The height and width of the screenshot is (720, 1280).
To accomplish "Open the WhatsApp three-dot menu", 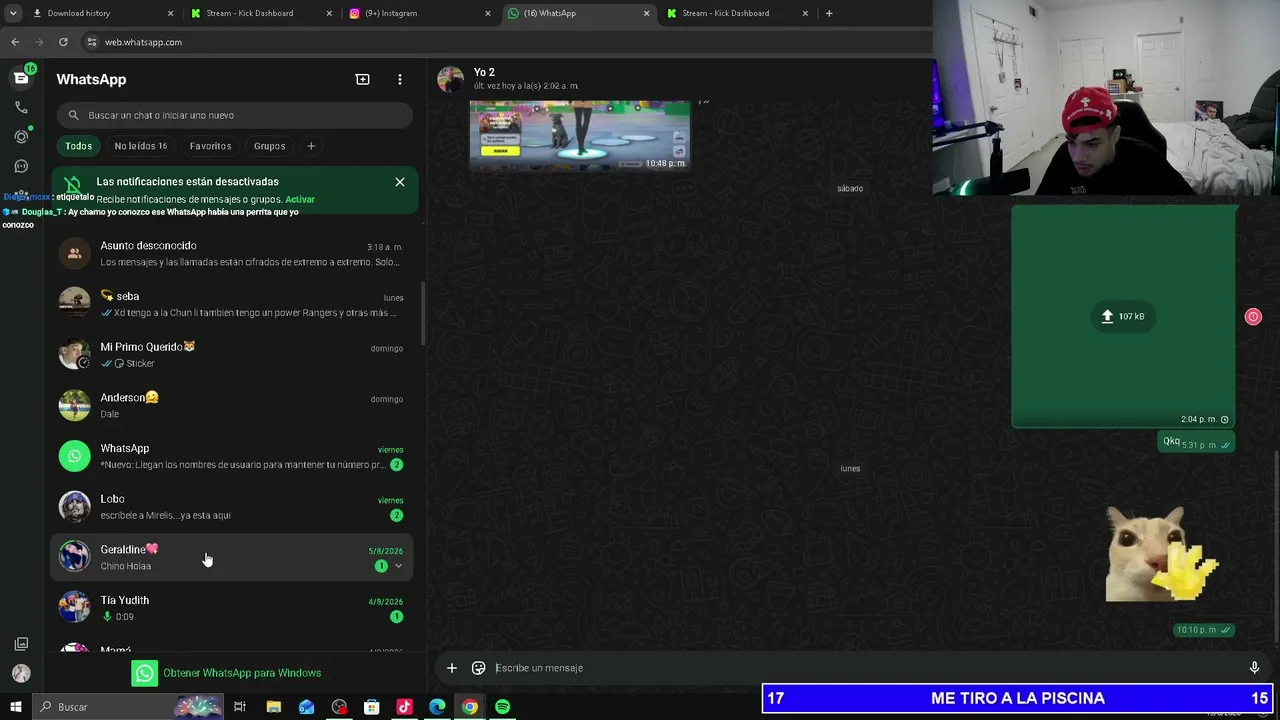I will point(400,79).
